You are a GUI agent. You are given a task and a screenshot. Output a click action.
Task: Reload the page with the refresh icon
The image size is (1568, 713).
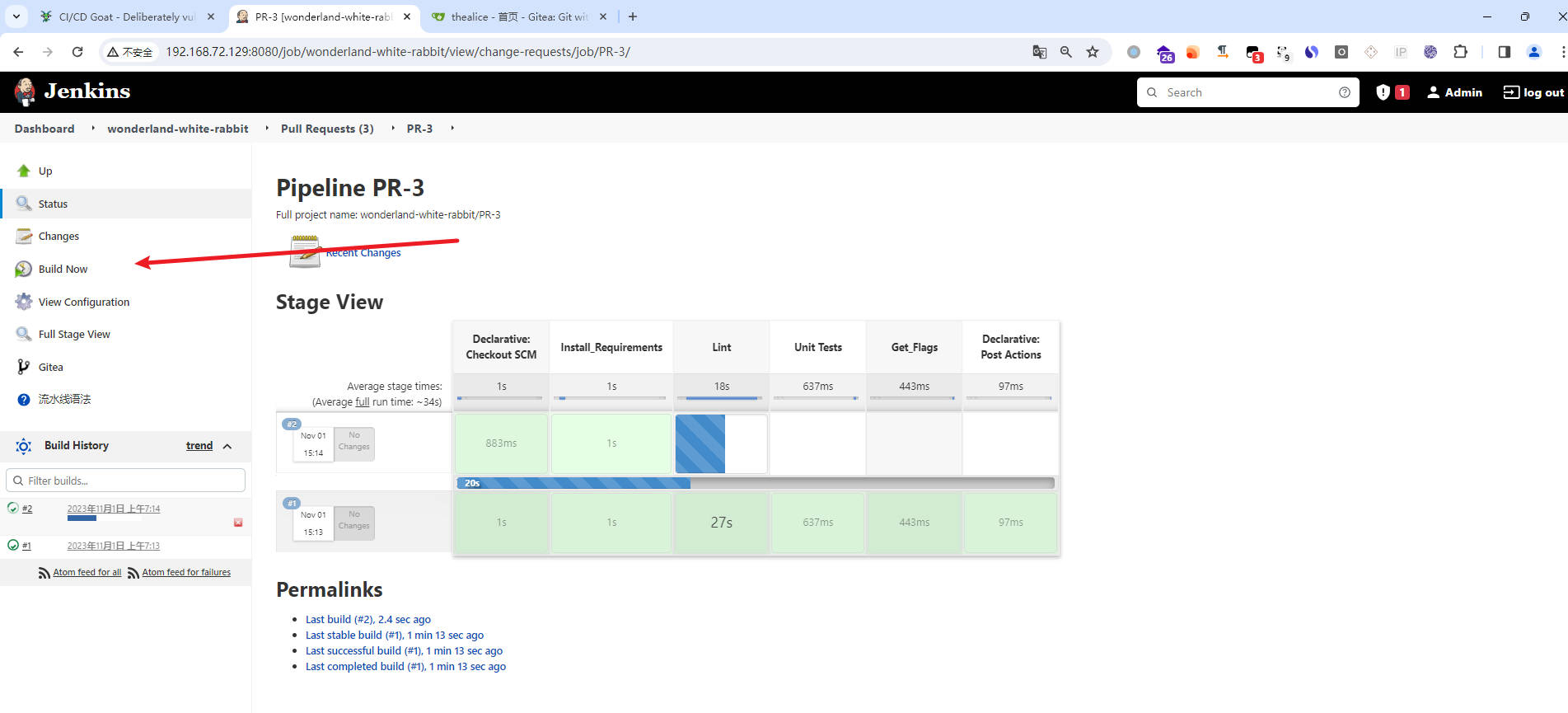[77, 52]
